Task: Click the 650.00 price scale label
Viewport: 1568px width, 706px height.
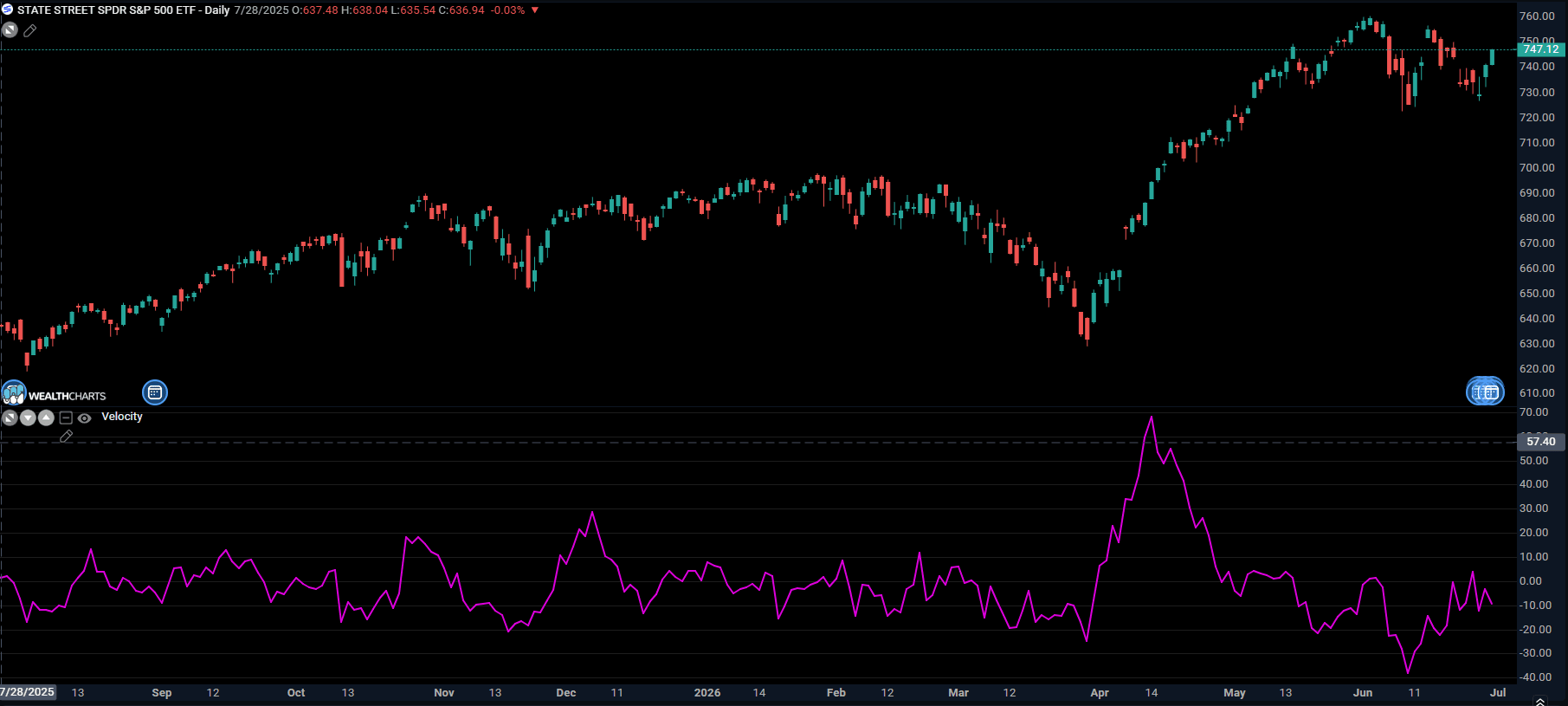Action: (1537, 294)
